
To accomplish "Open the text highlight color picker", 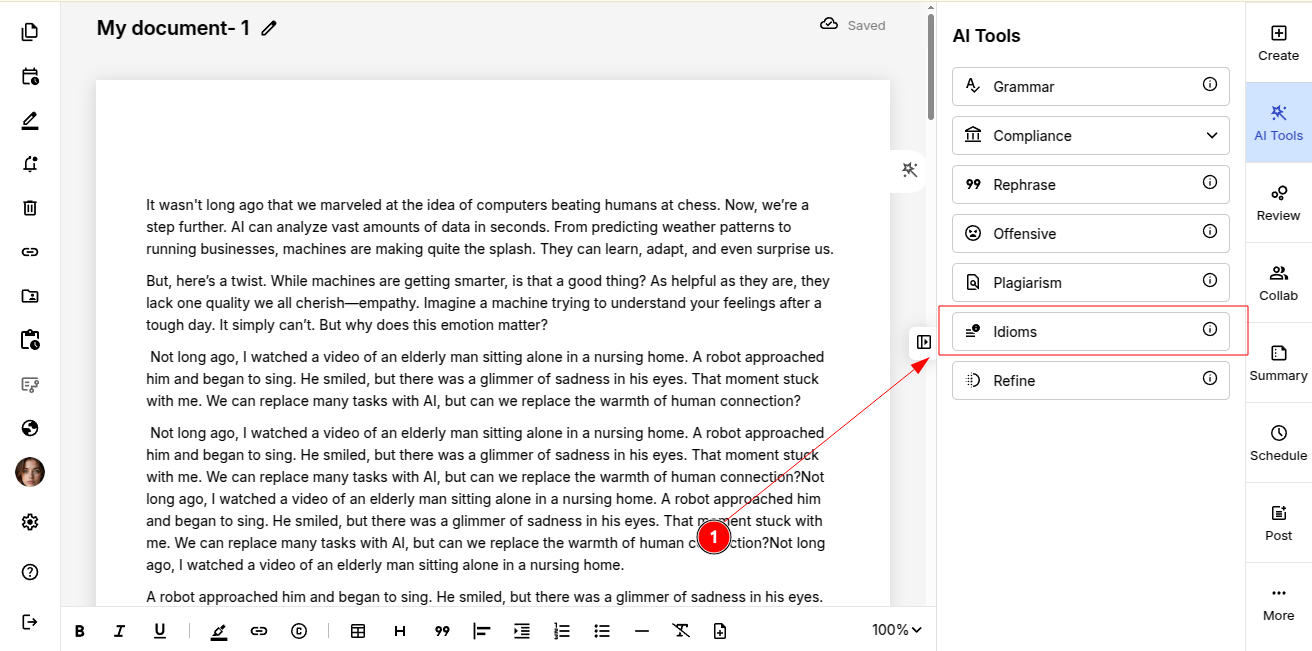I will (219, 631).
